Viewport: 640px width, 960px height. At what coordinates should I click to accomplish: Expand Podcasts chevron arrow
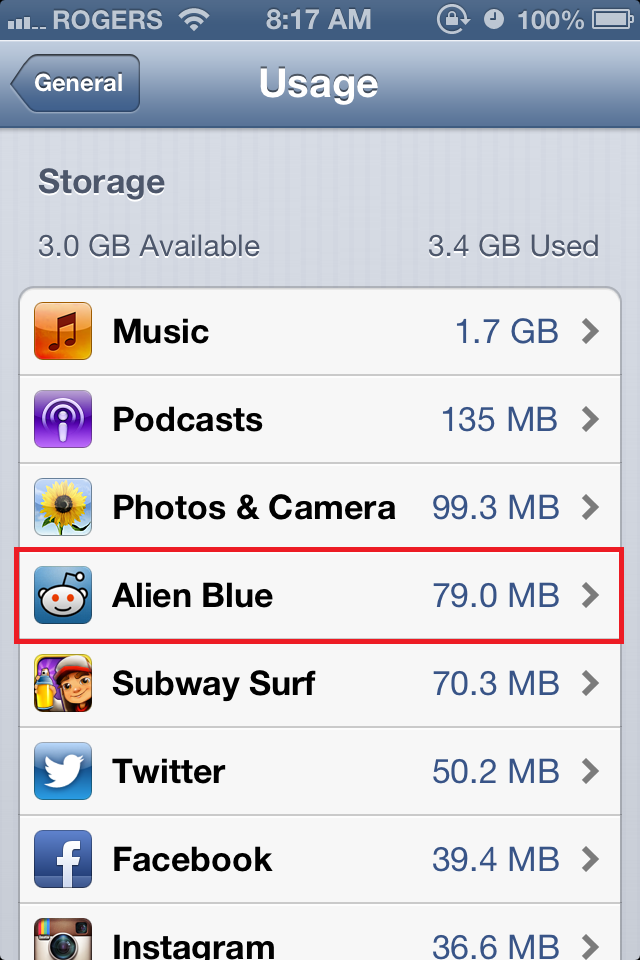[590, 419]
